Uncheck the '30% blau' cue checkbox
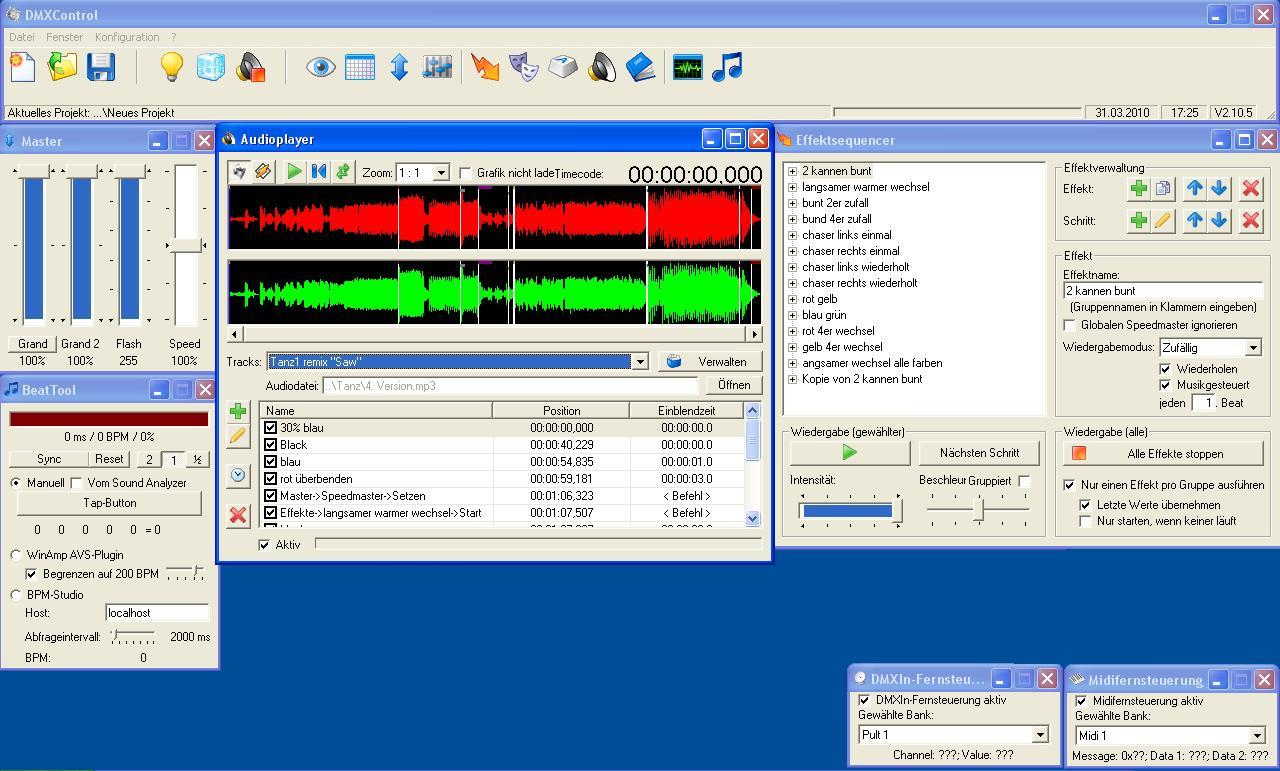This screenshot has width=1280, height=771. tap(270, 428)
